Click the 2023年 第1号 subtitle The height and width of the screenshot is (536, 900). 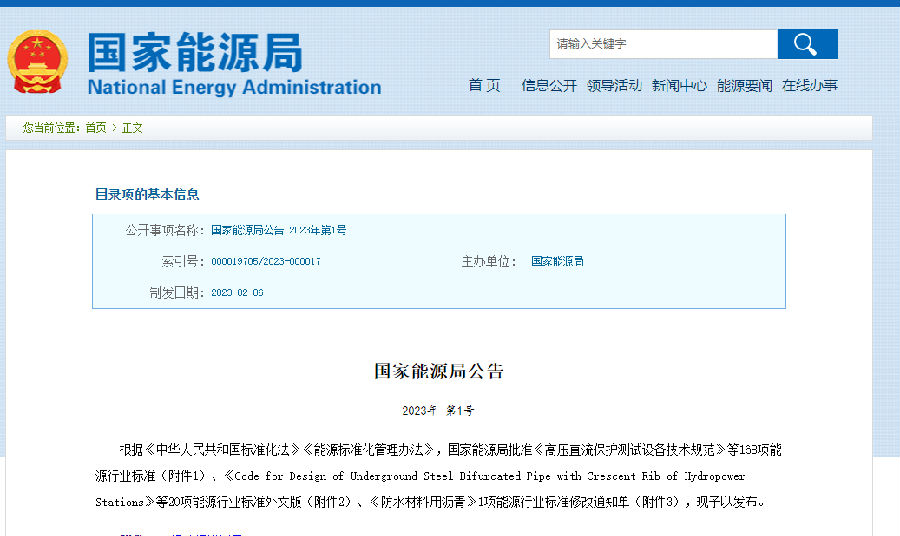439,410
